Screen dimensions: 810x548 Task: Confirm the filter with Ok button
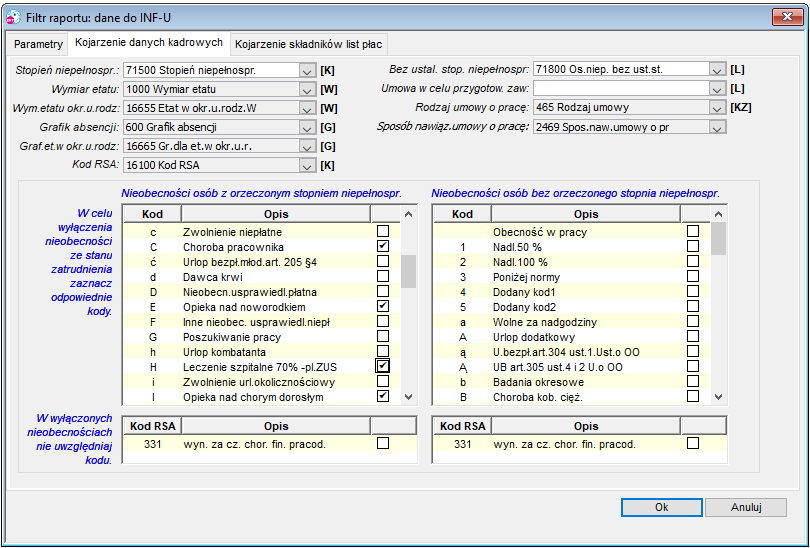pos(662,507)
